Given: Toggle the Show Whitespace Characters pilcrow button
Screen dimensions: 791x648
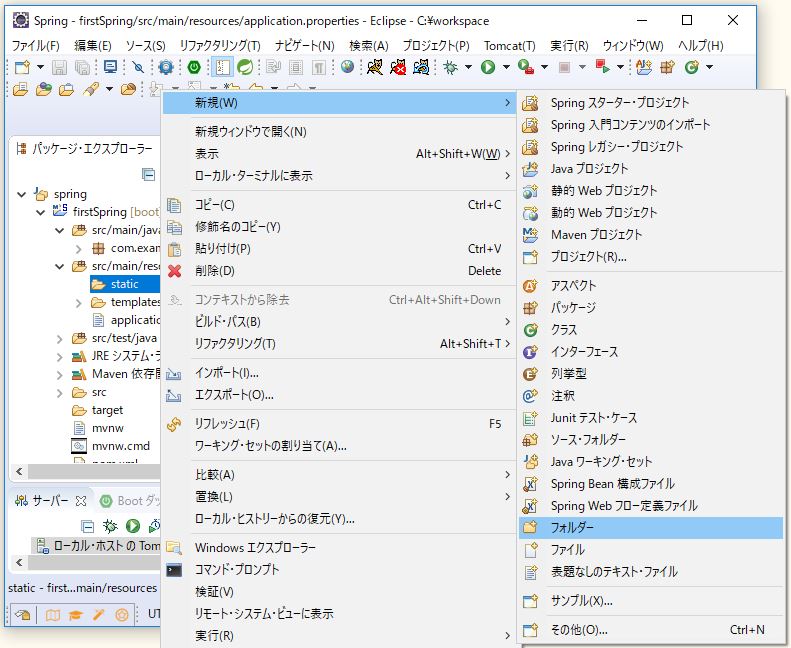Looking at the screenshot, I should [319, 67].
